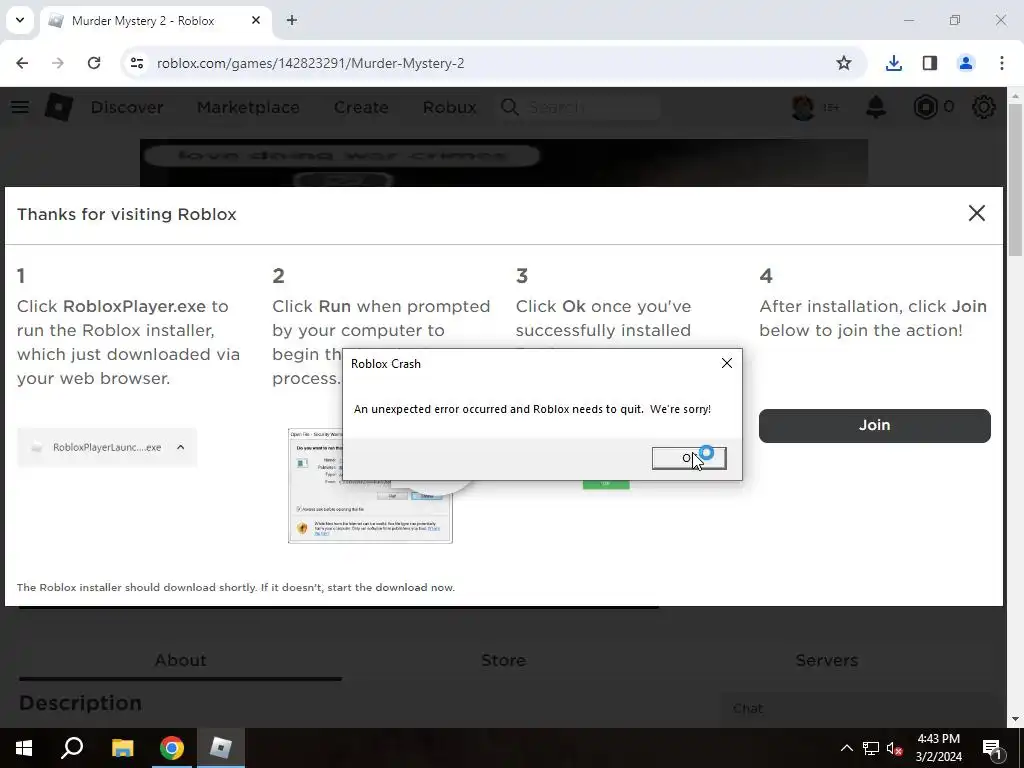1024x768 pixels.
Task: Click the page vertical scrollbar thumb
Action: (x=1015, y=180)
